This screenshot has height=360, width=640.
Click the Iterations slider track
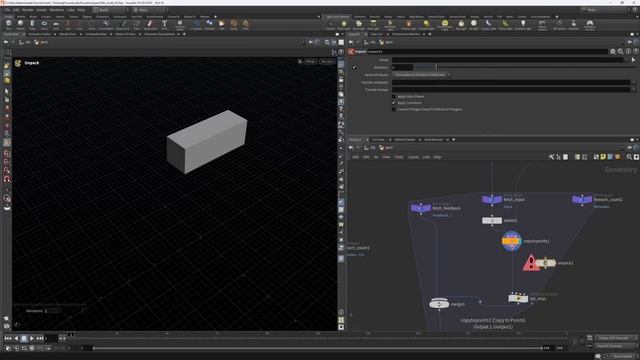click(x=522, y=67)
